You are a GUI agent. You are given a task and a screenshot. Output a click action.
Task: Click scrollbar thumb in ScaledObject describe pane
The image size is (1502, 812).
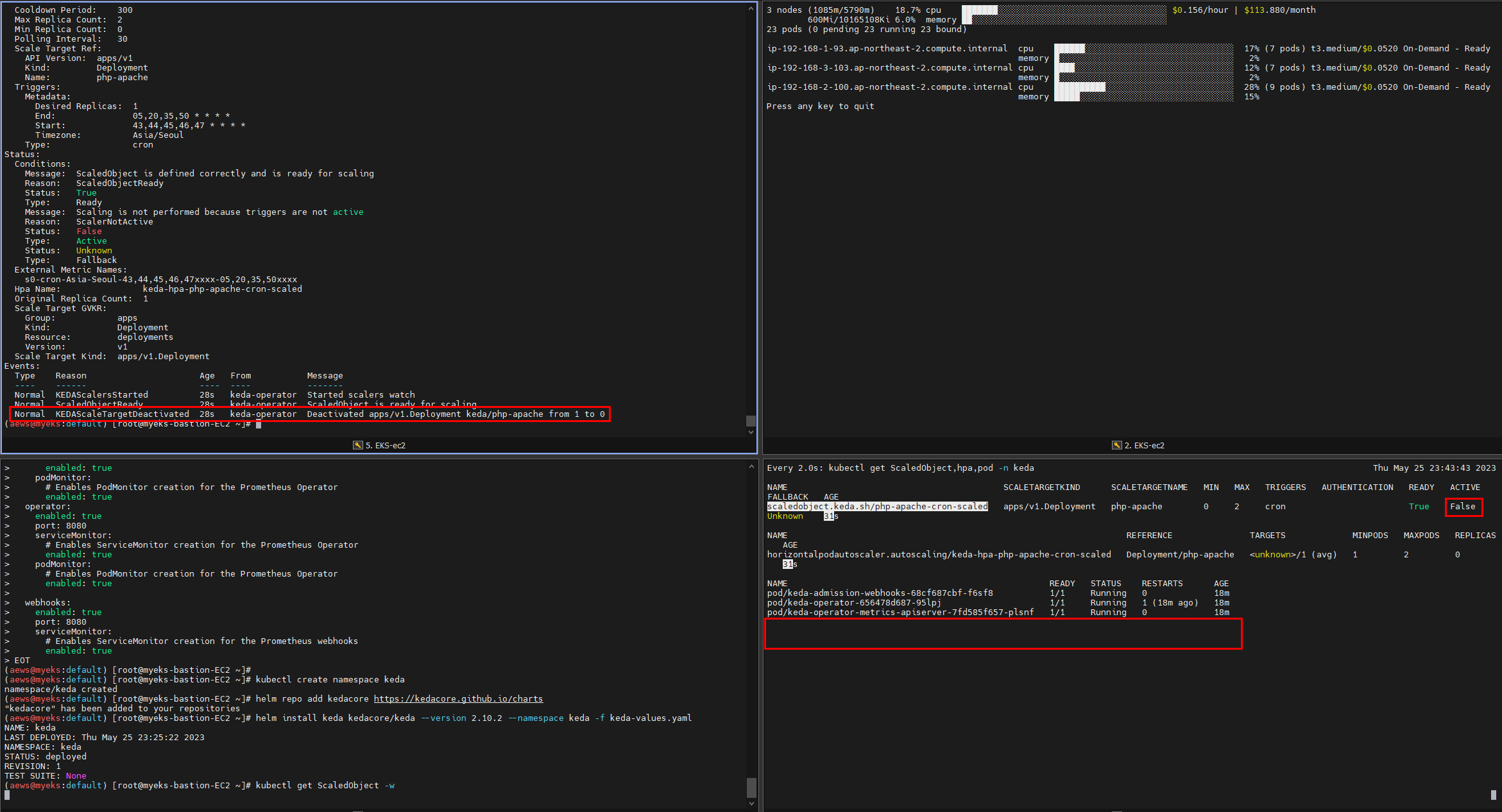(751, 421)
